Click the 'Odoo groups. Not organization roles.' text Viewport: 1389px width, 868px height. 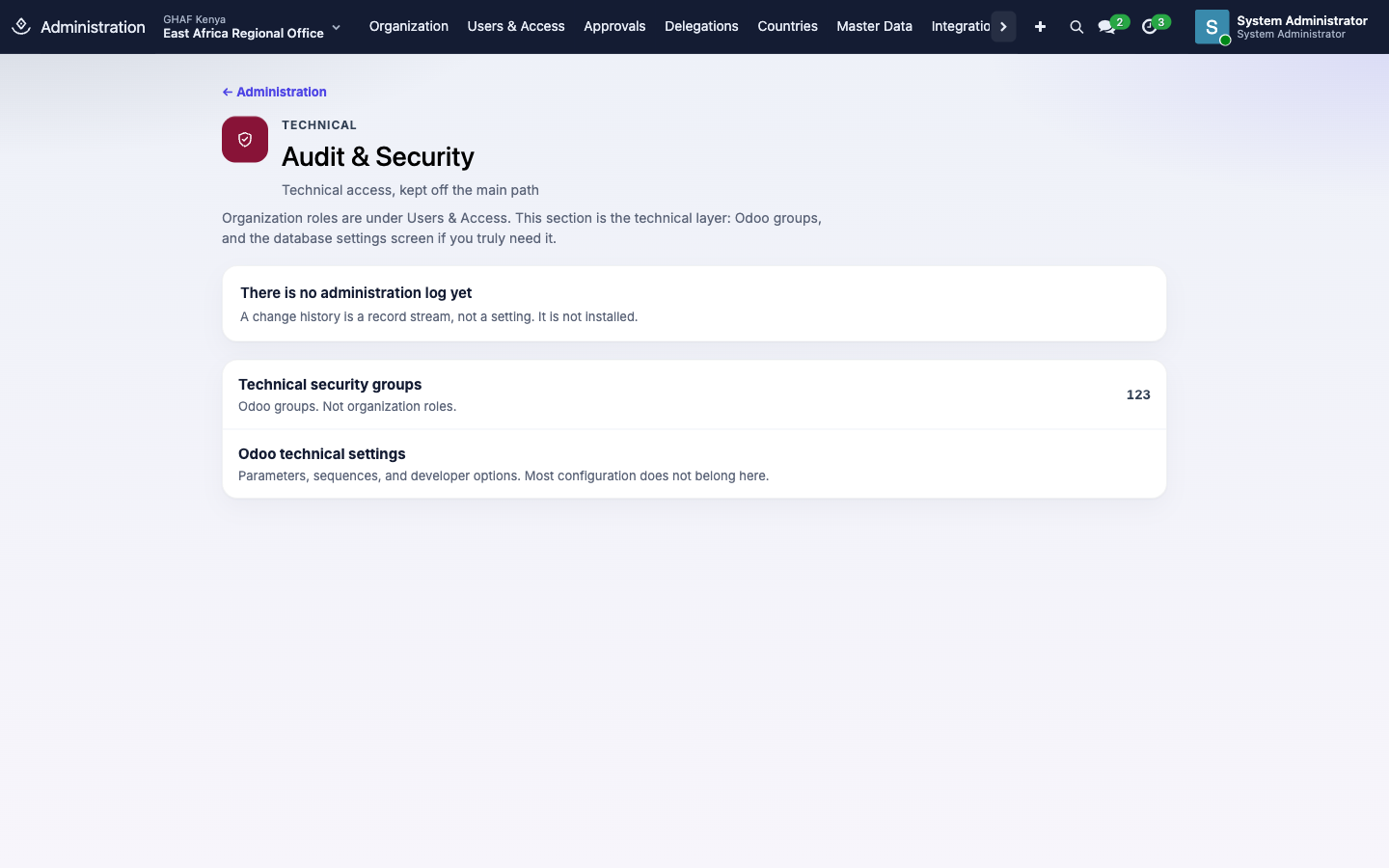(347, 406)
